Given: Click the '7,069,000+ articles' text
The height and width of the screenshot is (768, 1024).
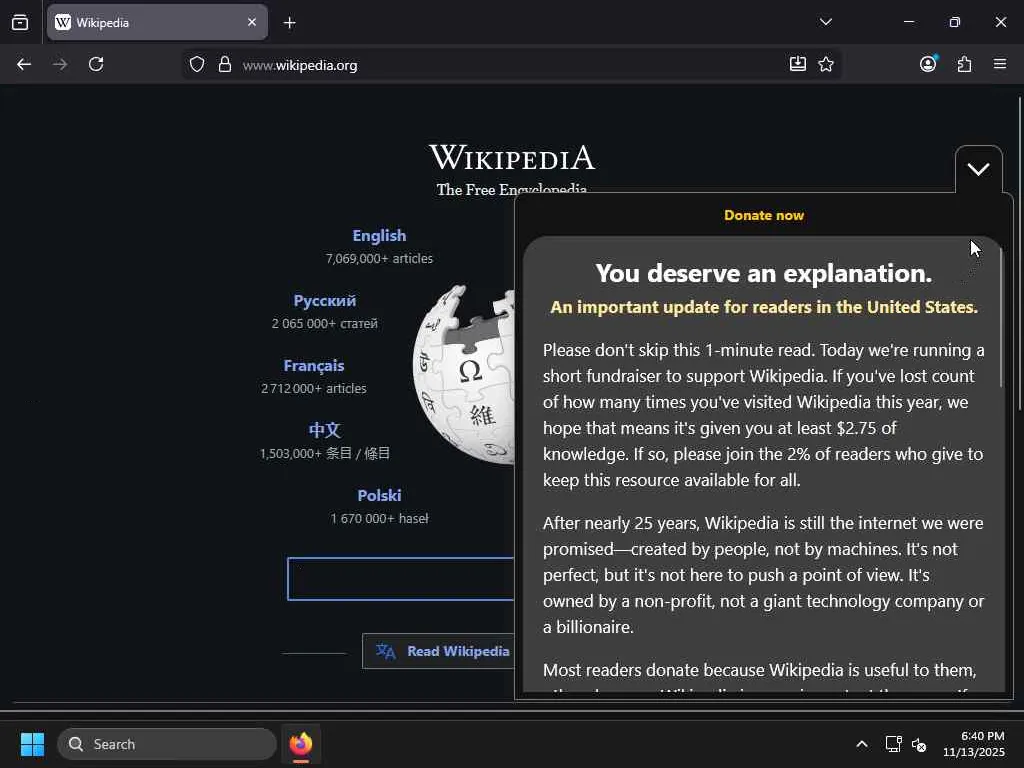Looking at the screenshot, I should 379,259.
